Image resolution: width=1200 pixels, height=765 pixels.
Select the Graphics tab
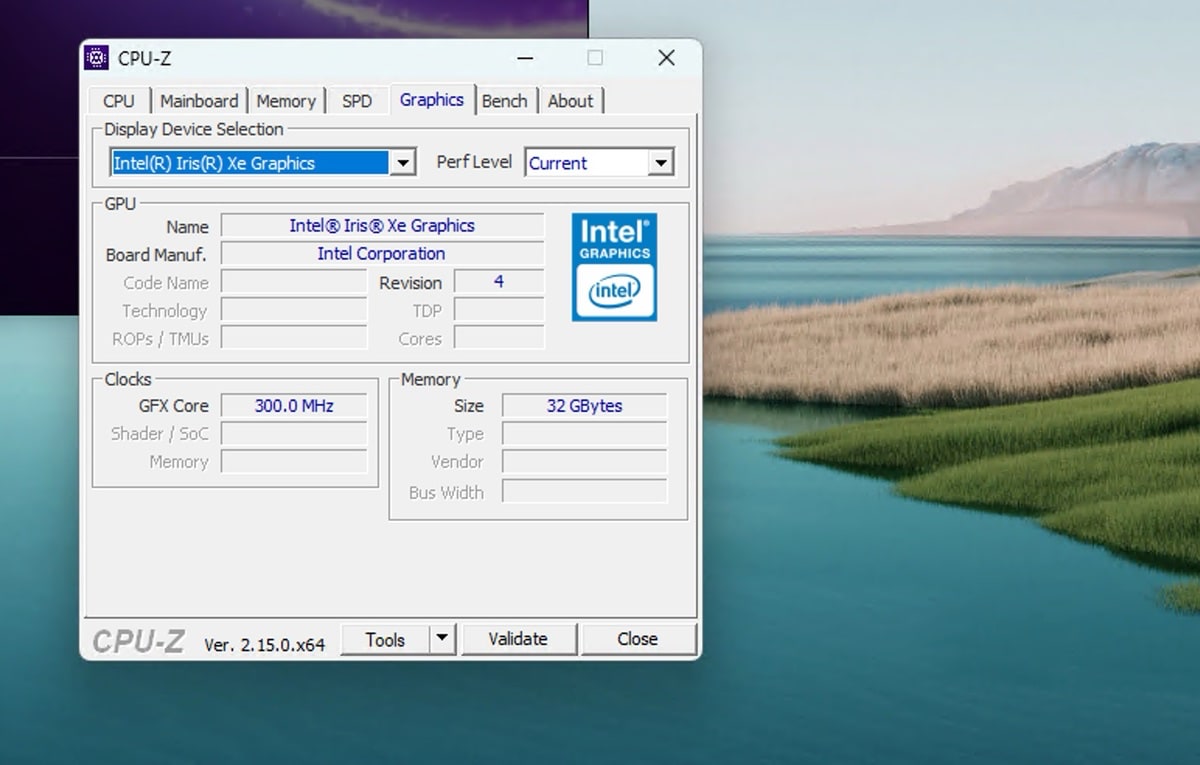[432, 100]
